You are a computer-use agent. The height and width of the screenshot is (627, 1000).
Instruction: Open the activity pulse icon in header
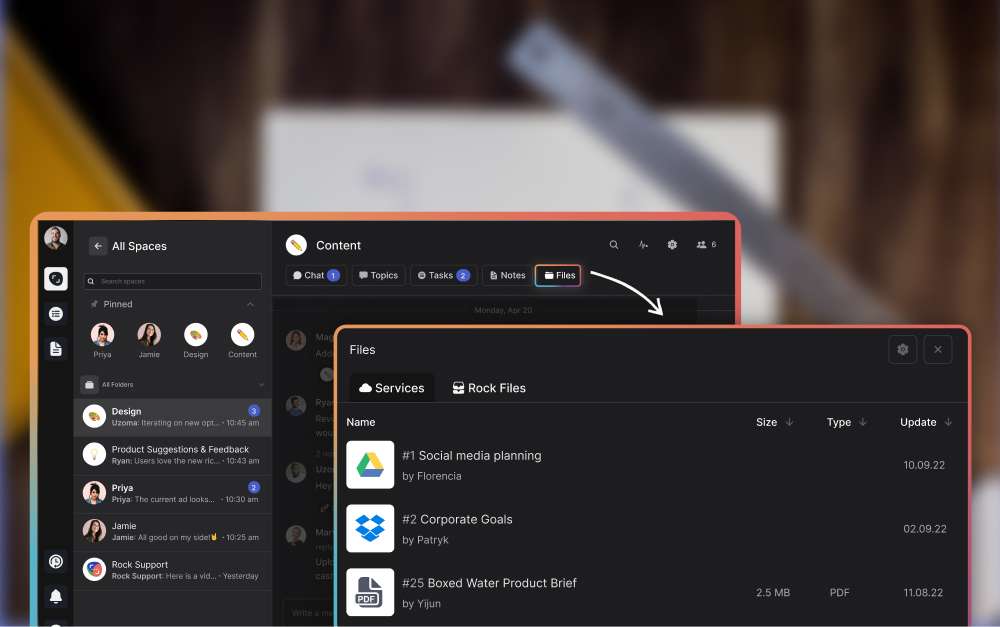643,244
